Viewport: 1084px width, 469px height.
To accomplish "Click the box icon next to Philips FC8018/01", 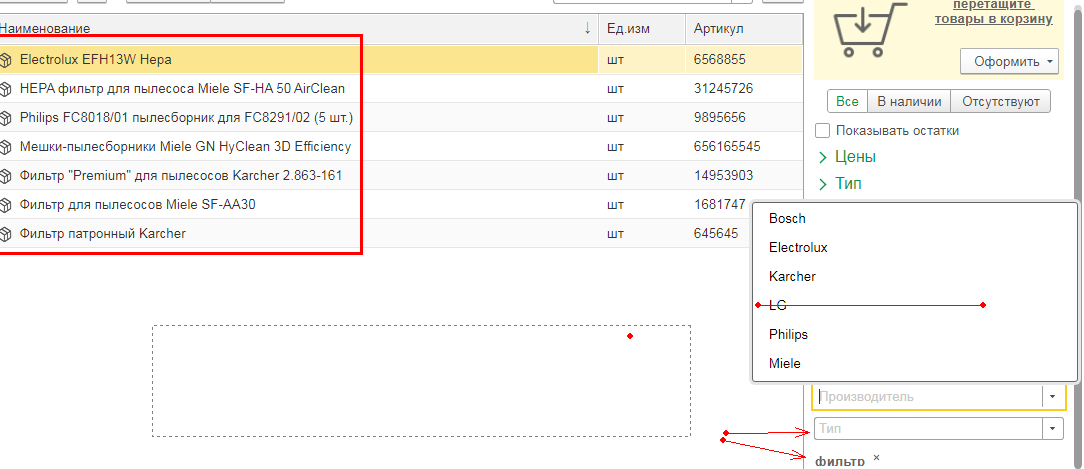I will pos(7,118).
